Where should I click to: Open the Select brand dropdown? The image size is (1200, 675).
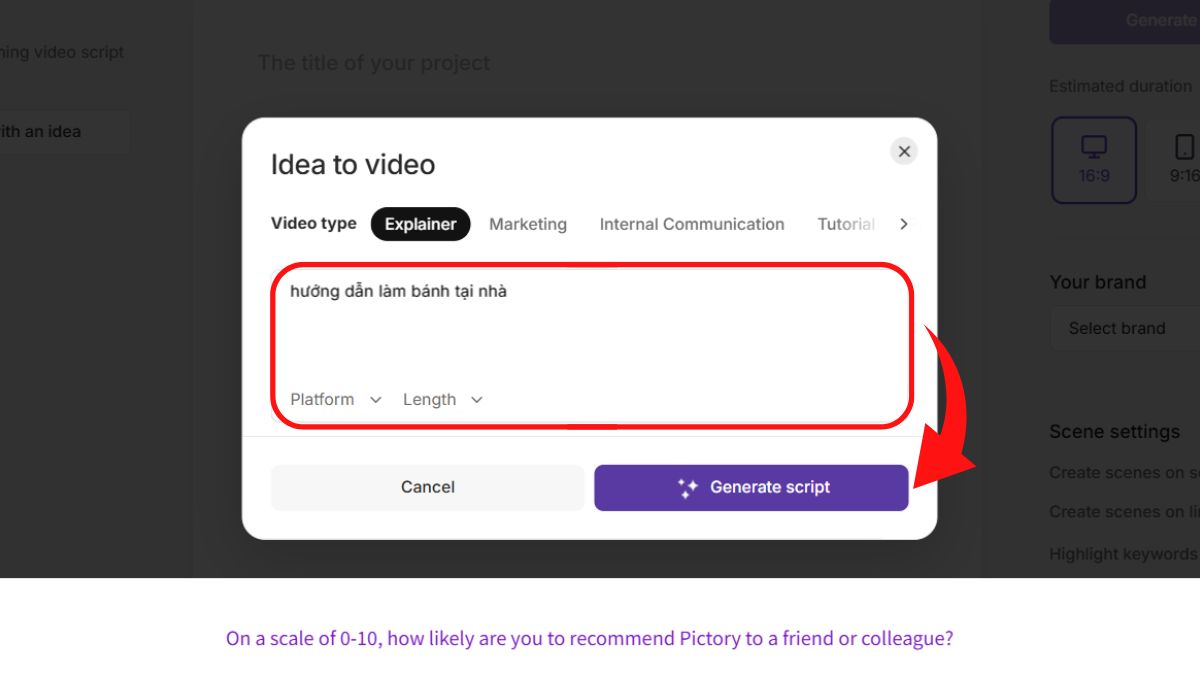click(x=1117, y=328)
